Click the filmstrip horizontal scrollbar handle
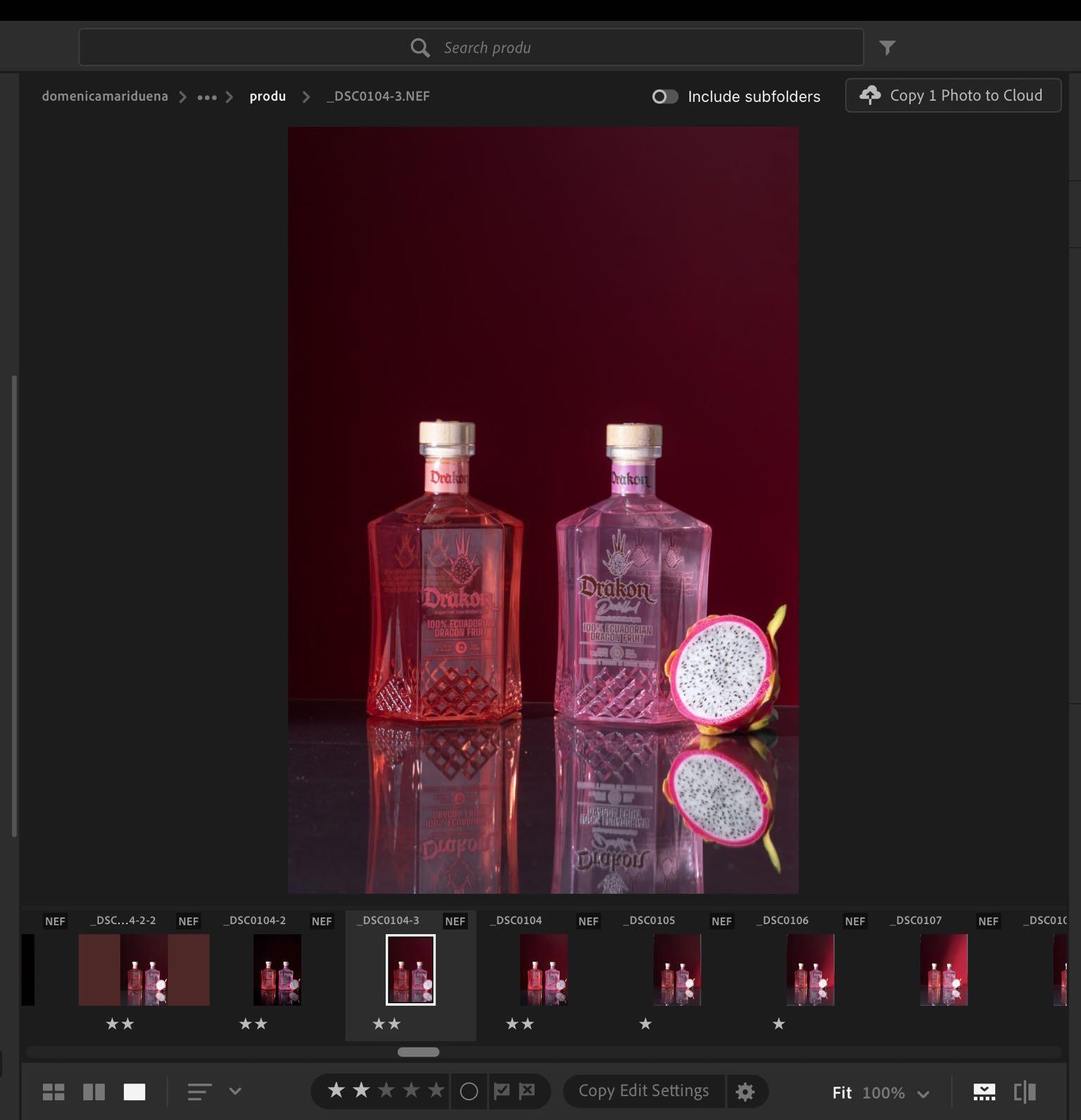 click(x=418, y=1052)
